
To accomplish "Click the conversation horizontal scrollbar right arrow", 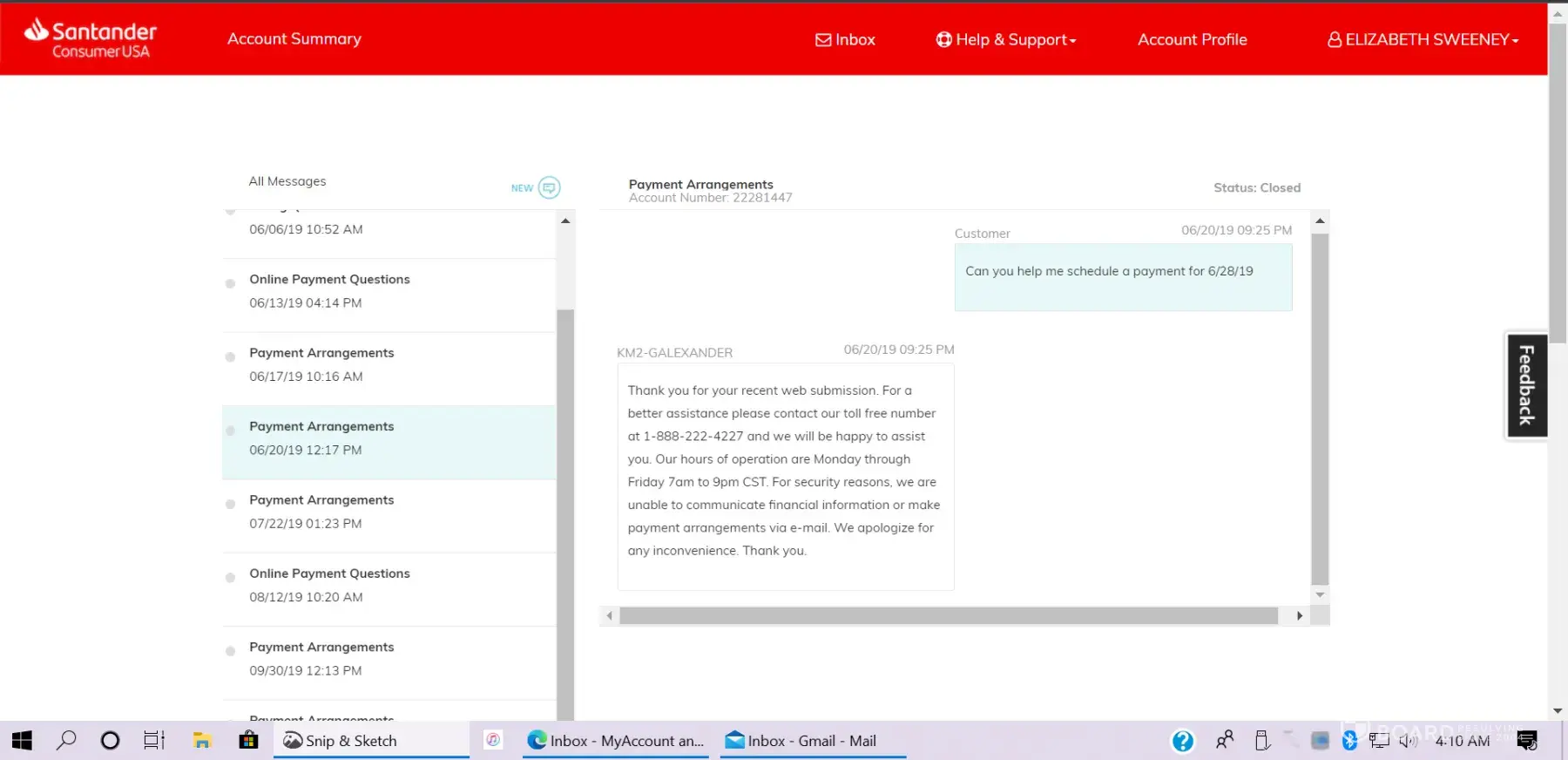I will pyautogui.click(x=1299, y=616).
